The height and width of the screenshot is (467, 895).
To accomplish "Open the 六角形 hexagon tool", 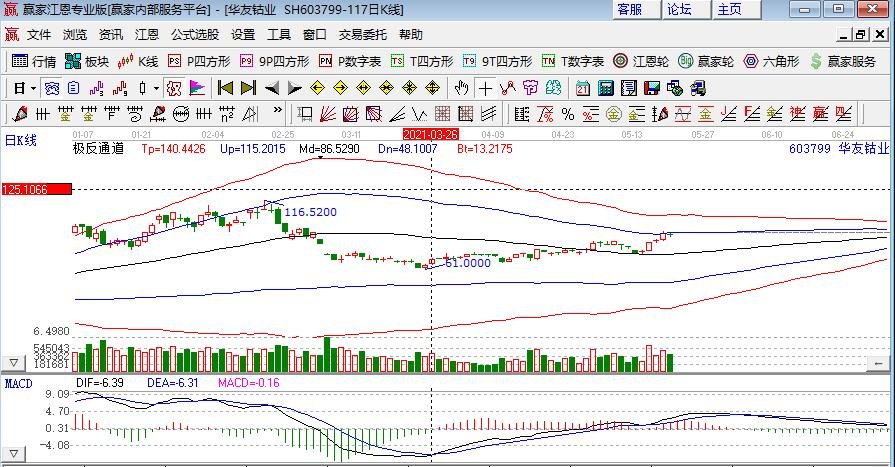I will click(x=771, y=61).
